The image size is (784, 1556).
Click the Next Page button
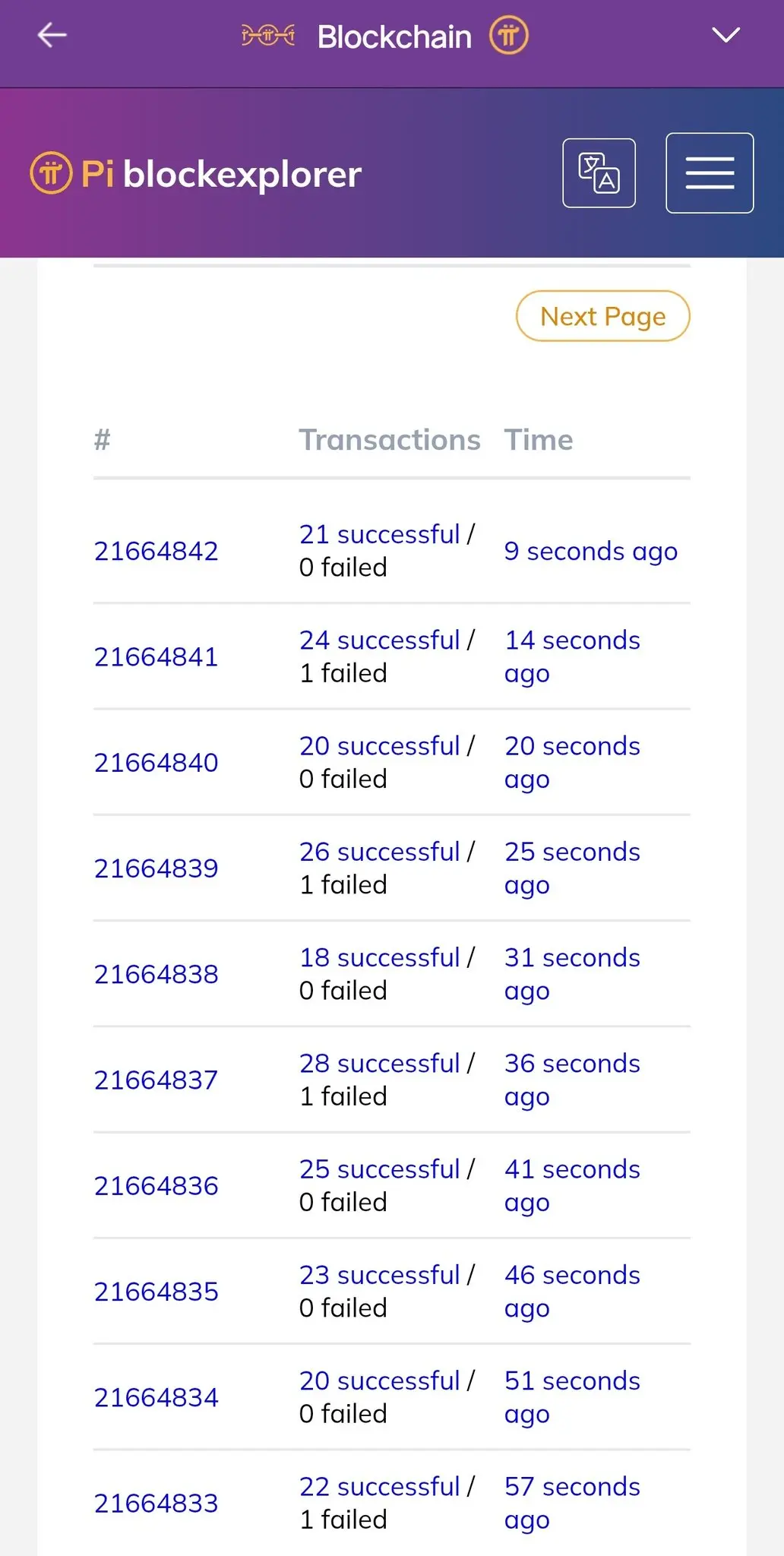pyautogui.click(x=602, y=316)
